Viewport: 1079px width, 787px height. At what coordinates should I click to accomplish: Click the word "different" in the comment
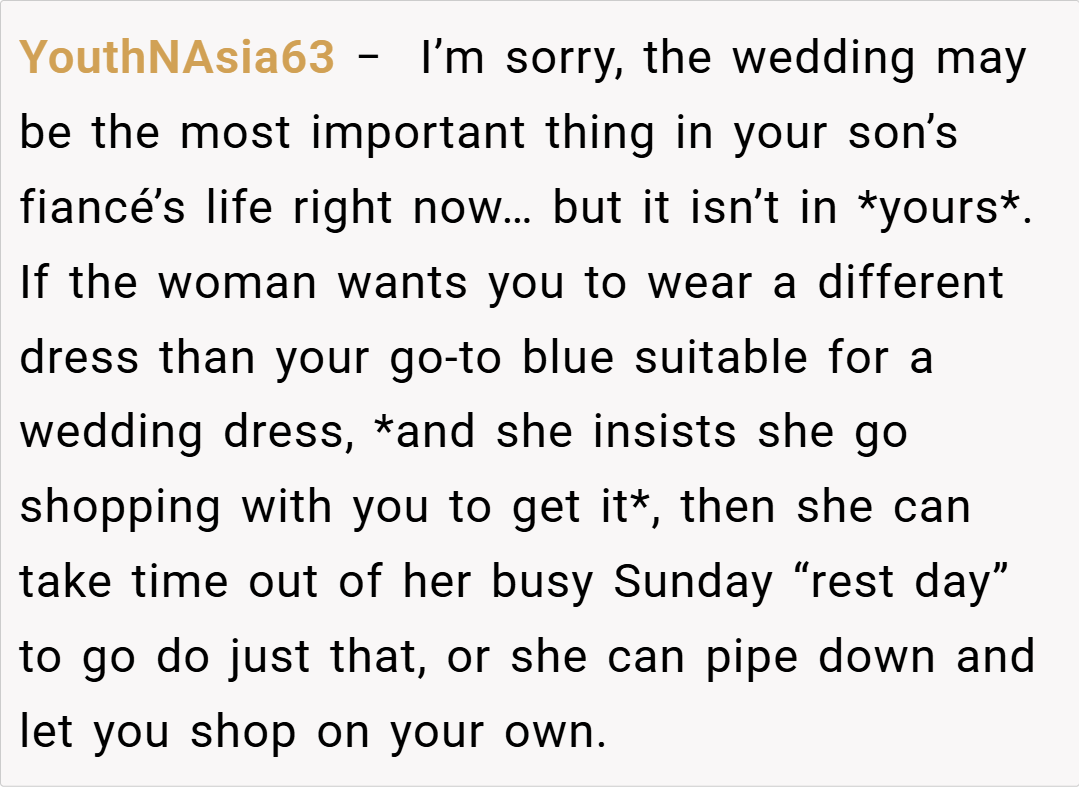tap(910, 283)
